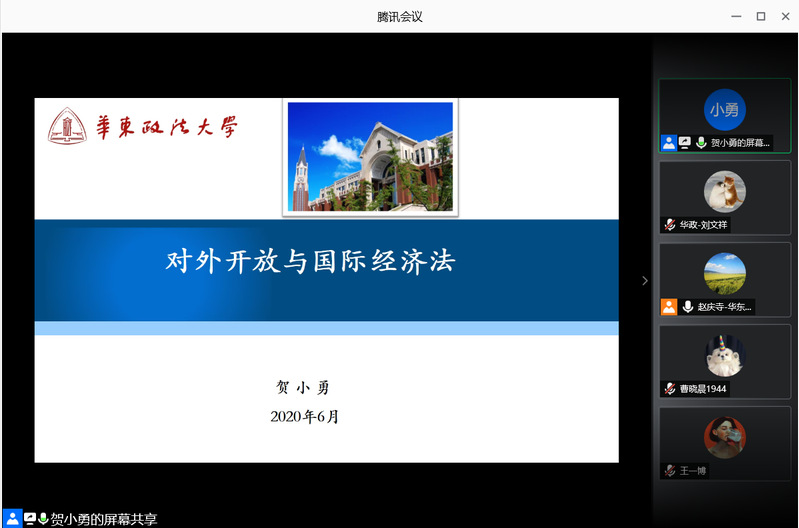
Task: Click the 华政-刘文祥 name label
Action: [703, 225]
